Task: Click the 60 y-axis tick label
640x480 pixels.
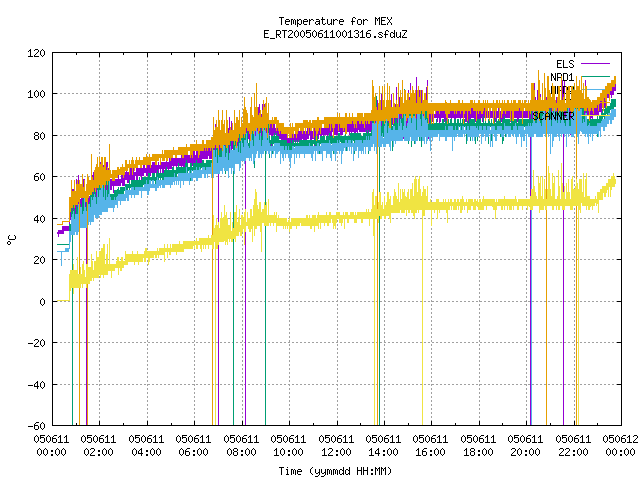Action: click(40, 177)
